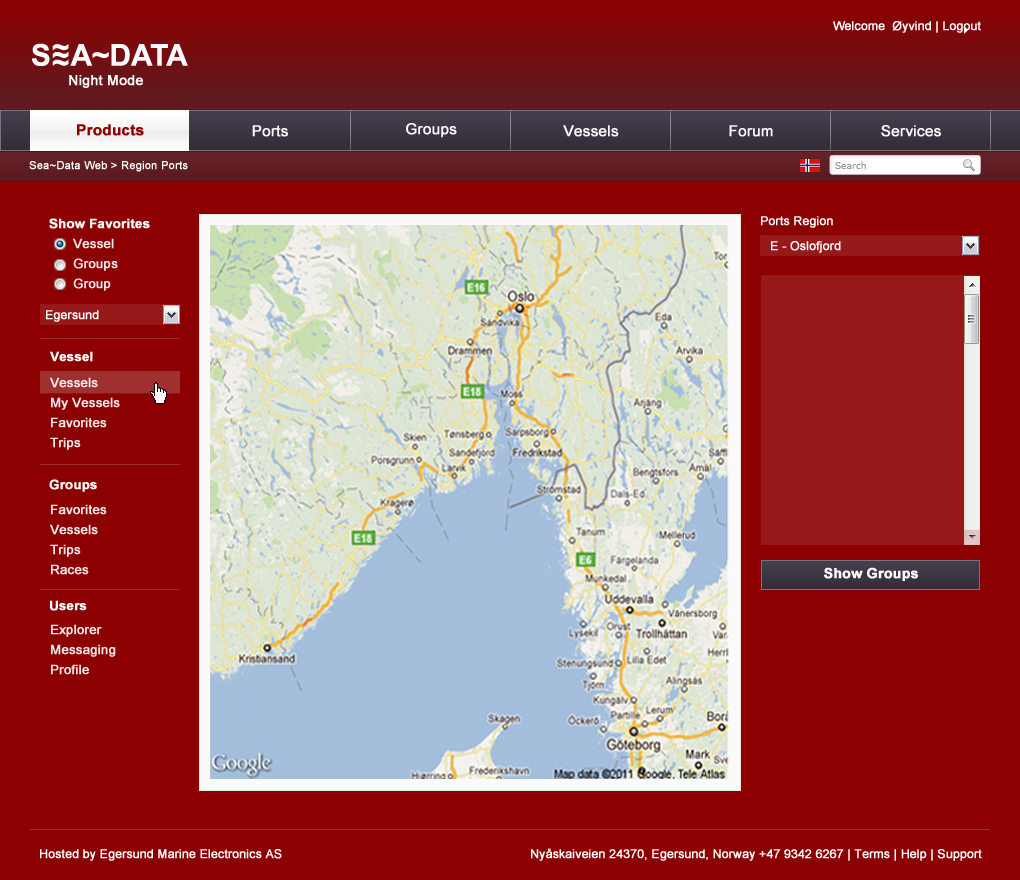The image size is (1020, 880).
Task: Open My Vessels in the sidebar
Action: (85, 403)
